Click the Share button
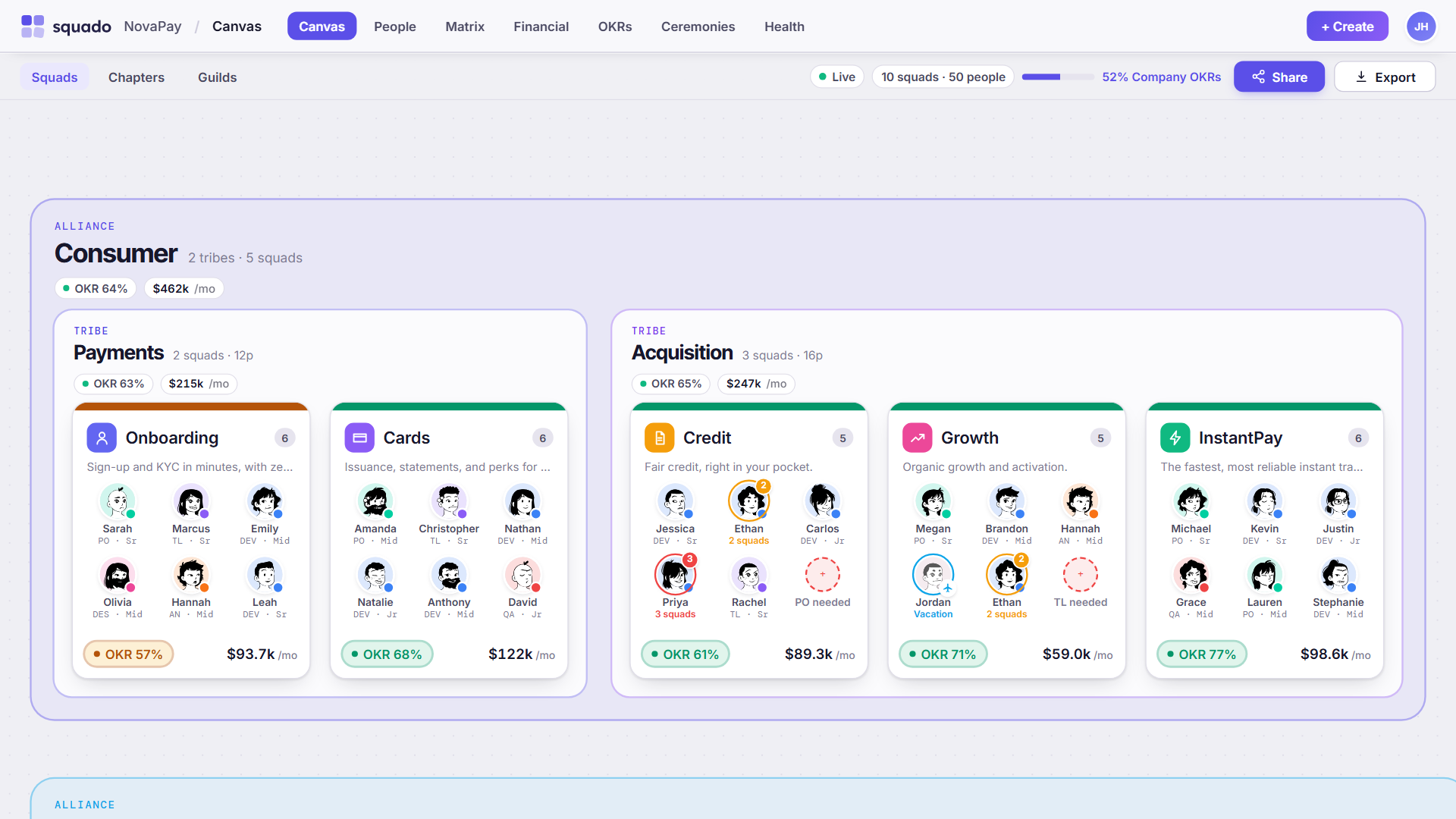The image size is (1456, 819). tap(1279, 77)
